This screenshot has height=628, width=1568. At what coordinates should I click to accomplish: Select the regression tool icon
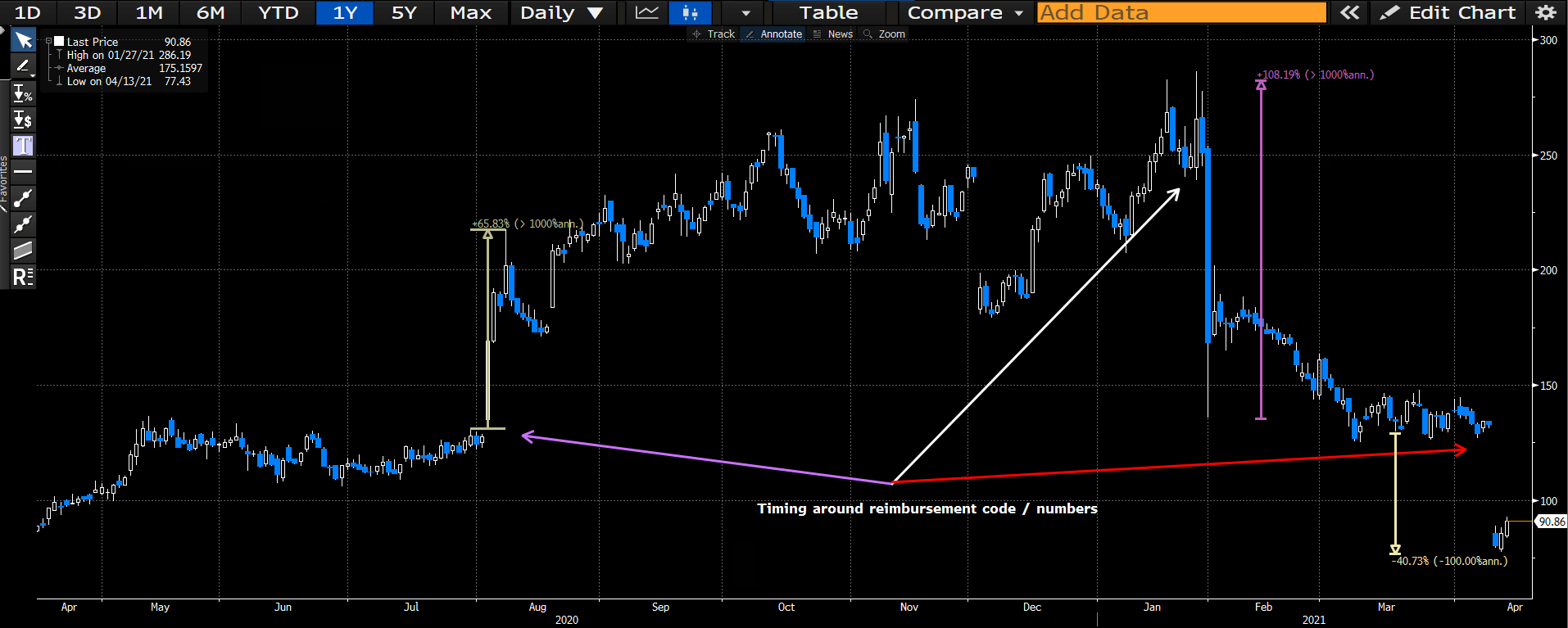click(x=23, y=277)
